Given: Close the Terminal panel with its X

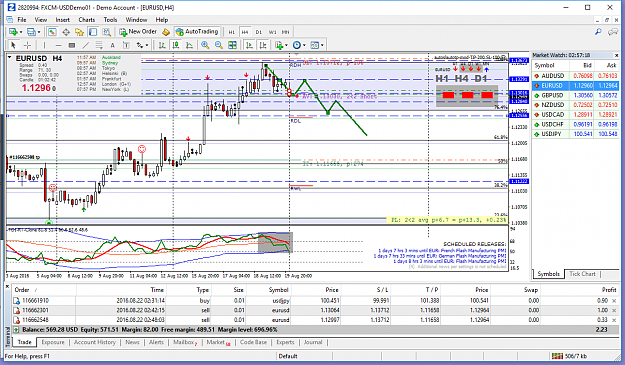Looking at the screenshot, I should 7,286.
